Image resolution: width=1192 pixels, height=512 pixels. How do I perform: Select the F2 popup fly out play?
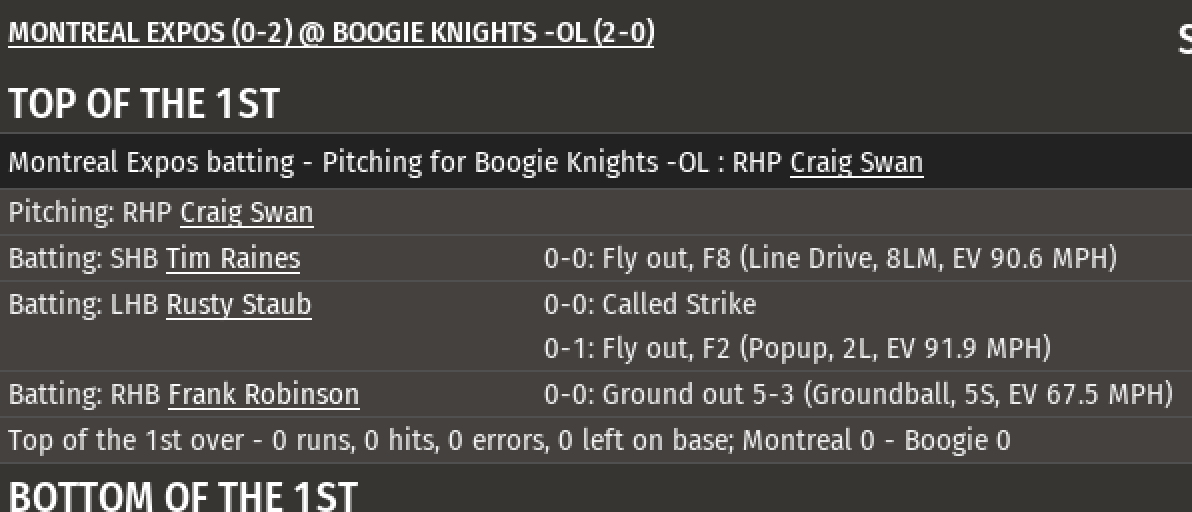pos(797,349)
